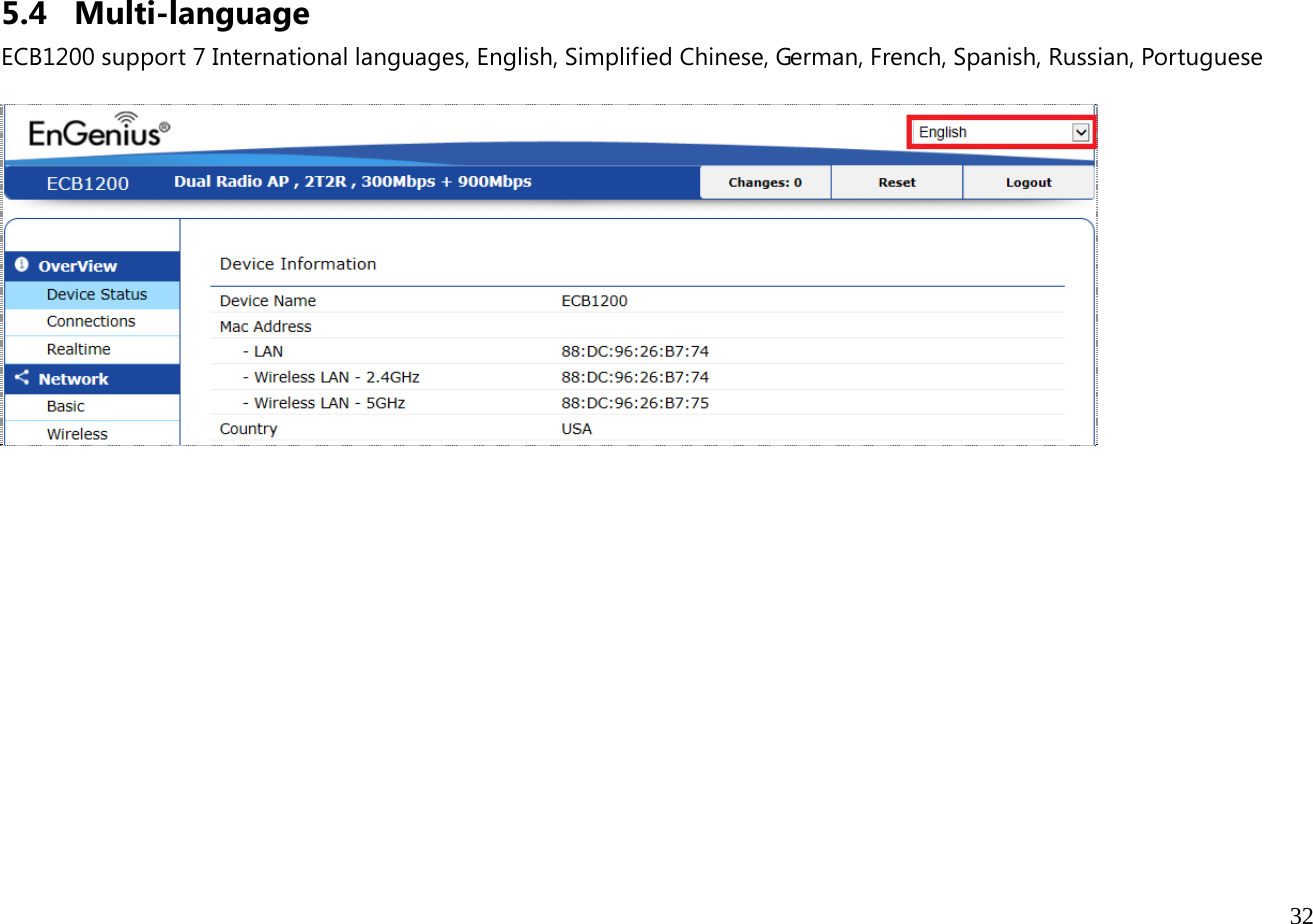The image size is (1313, 924).
Task: Click the ECB1200 model label in banner
Action: [88, 183]
